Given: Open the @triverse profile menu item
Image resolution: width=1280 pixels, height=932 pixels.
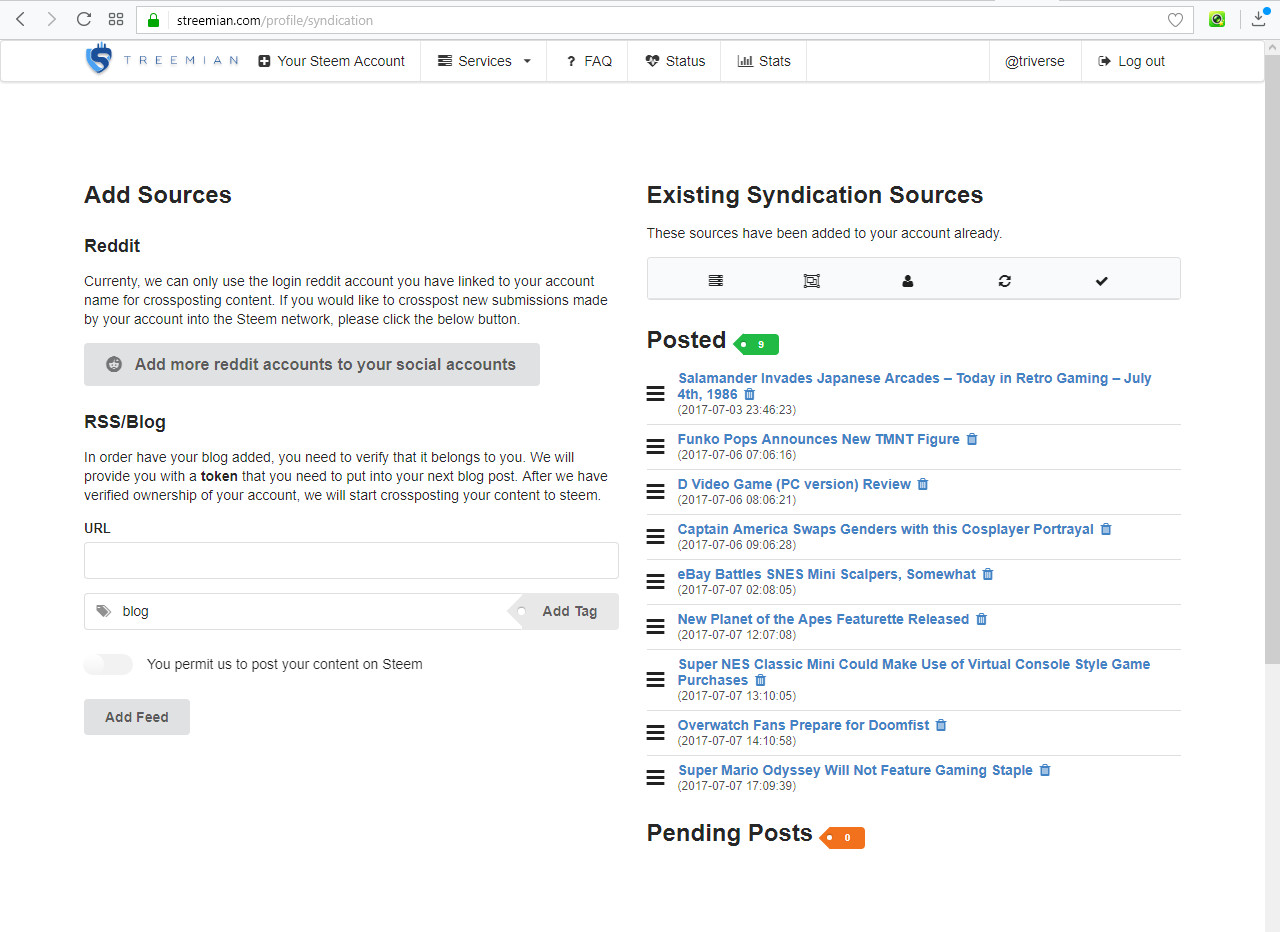Looking at the screenshot, I should pyautogui.click(x=1035, y=61).
